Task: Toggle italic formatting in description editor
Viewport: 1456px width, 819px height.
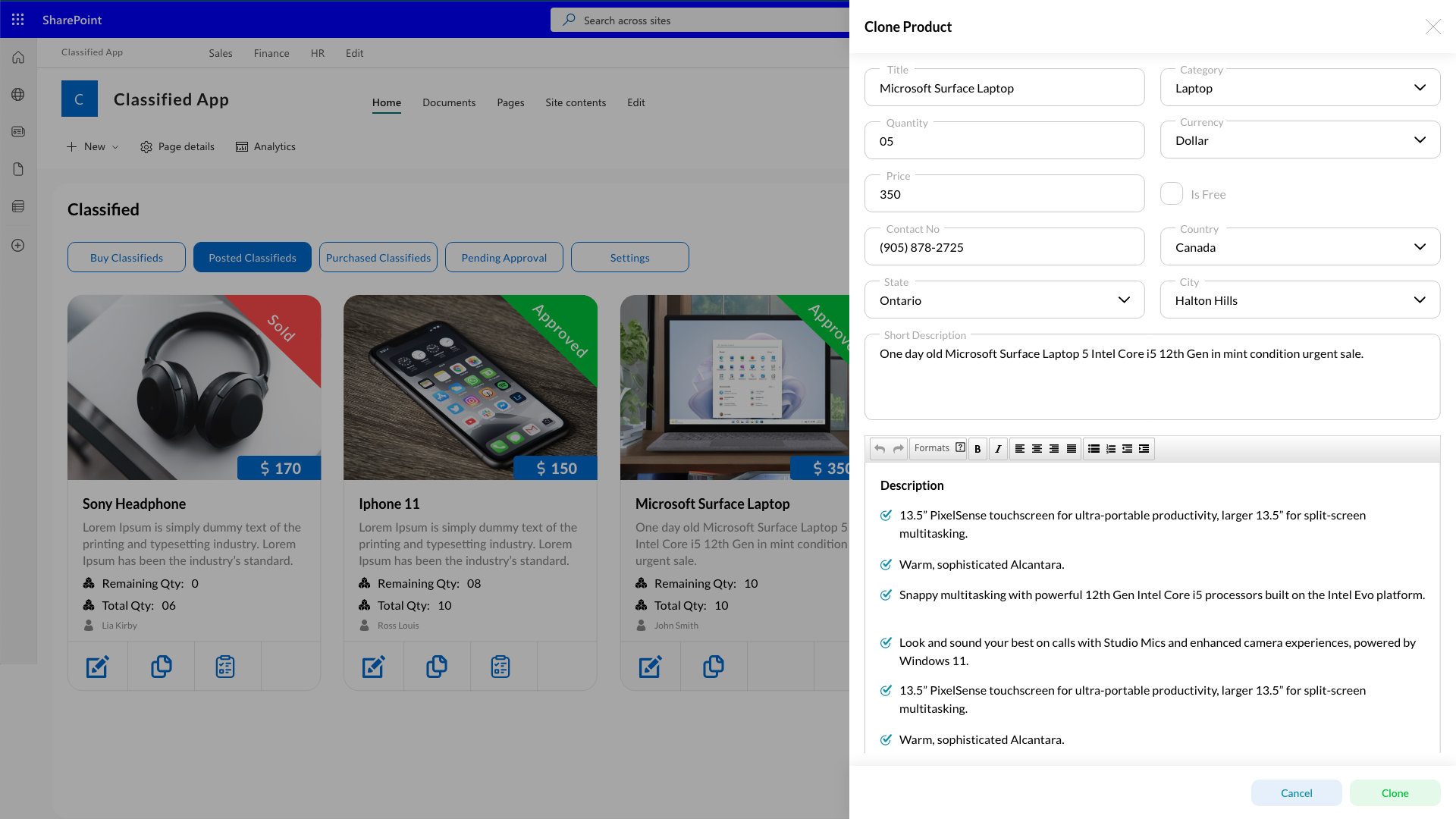Action: coord(998,449)
